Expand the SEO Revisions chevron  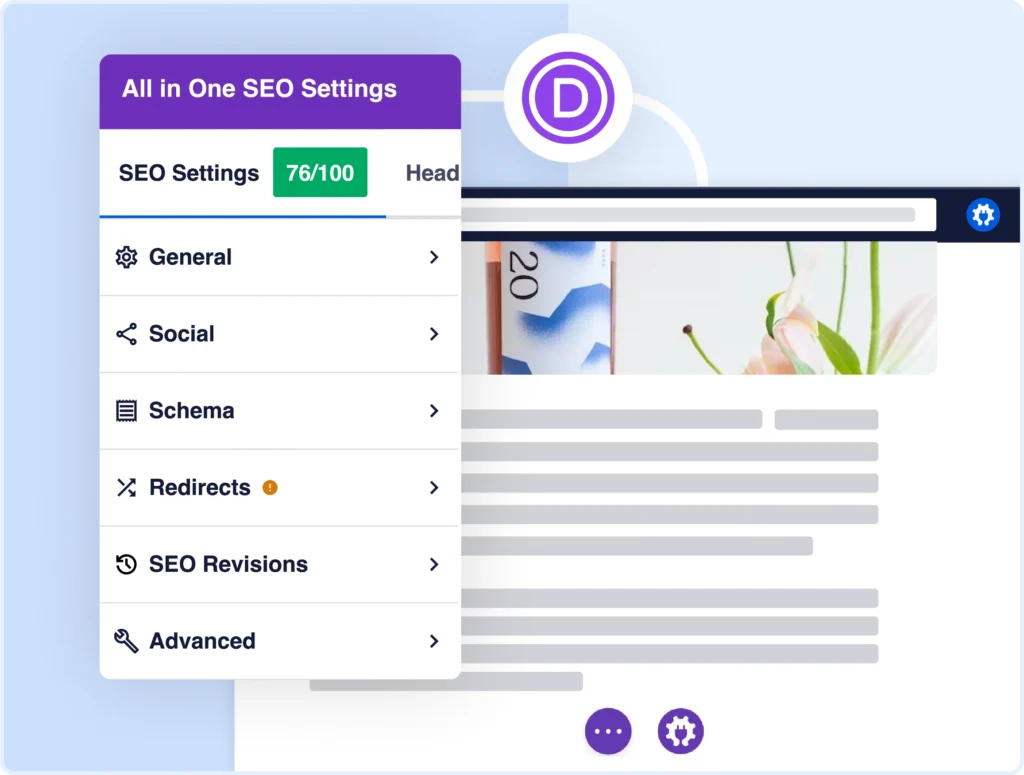tap(434, 564)
